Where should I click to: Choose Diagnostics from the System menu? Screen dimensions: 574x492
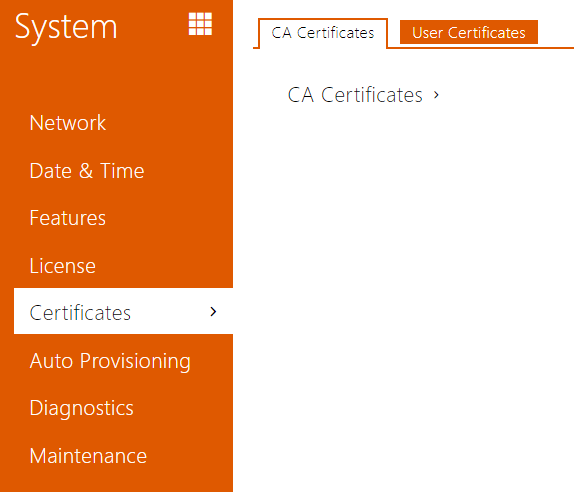point(81,408)
